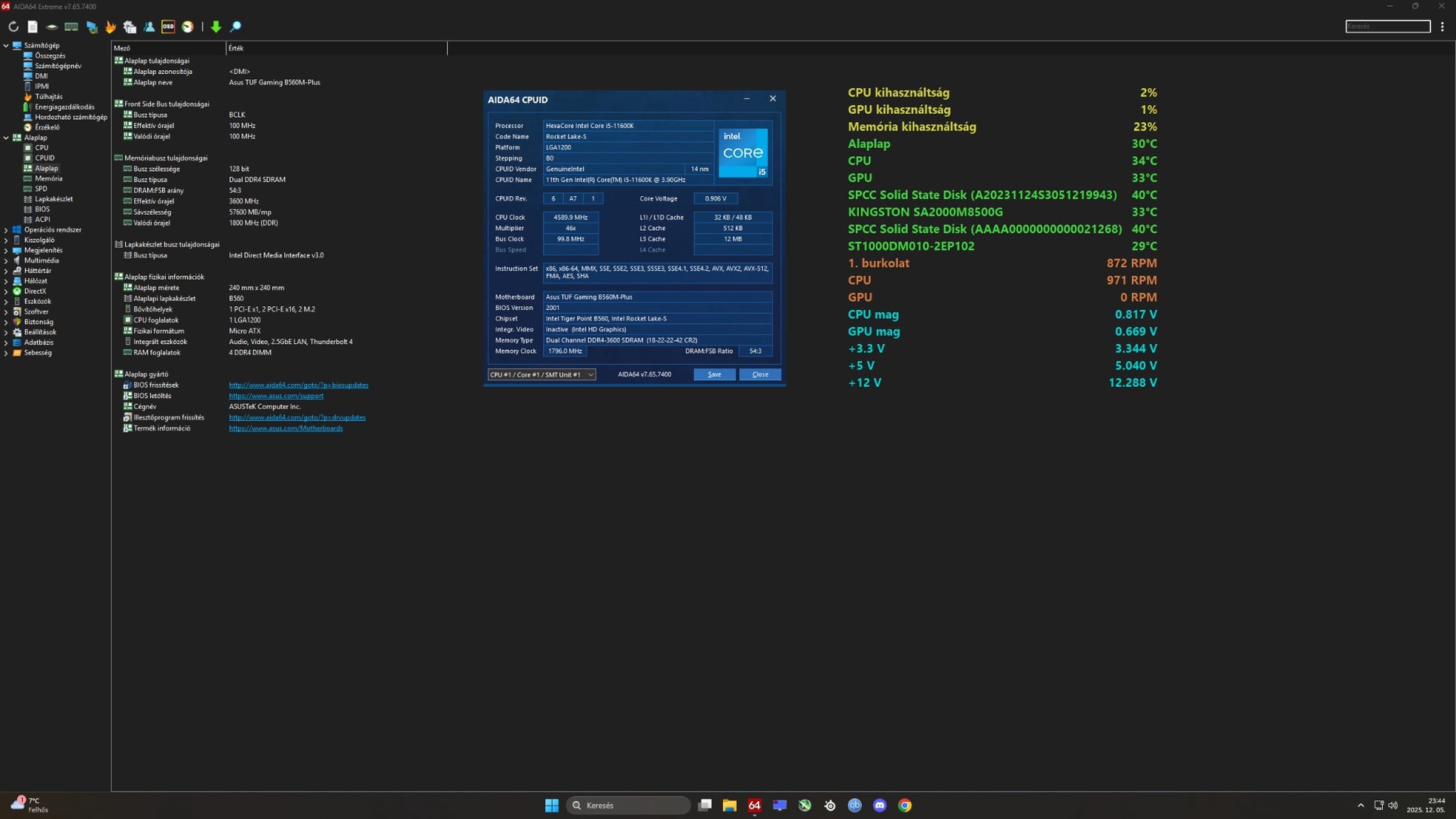Select the CPUID tree item
This screenshot has width=1456, height=819.
pyautogui.click(x=44, y=158)
